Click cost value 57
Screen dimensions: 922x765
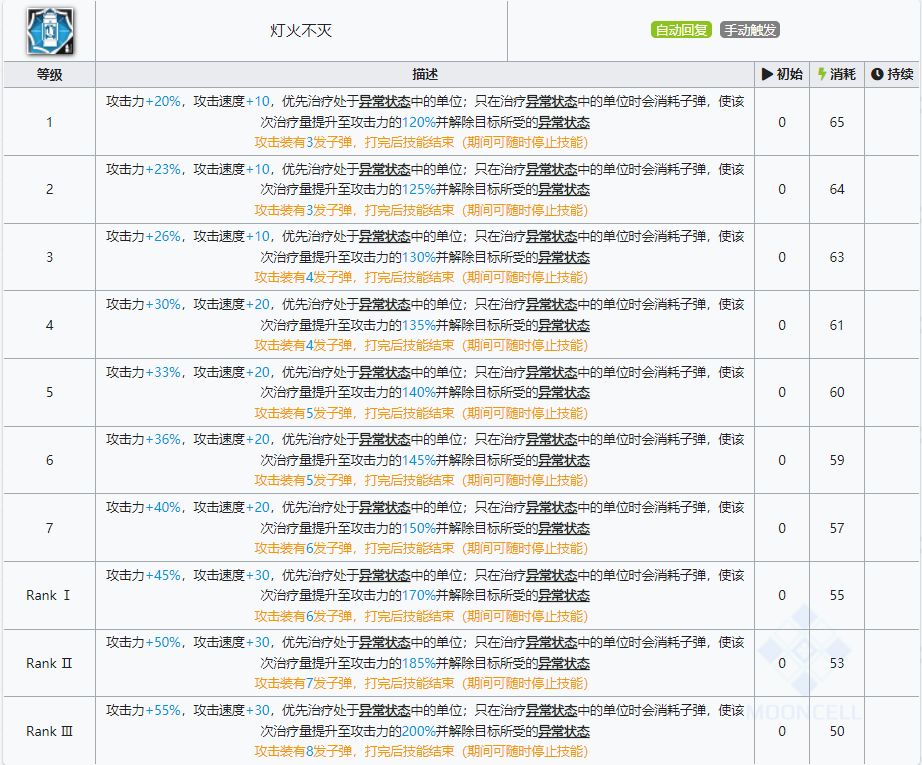tap(837, 528)
